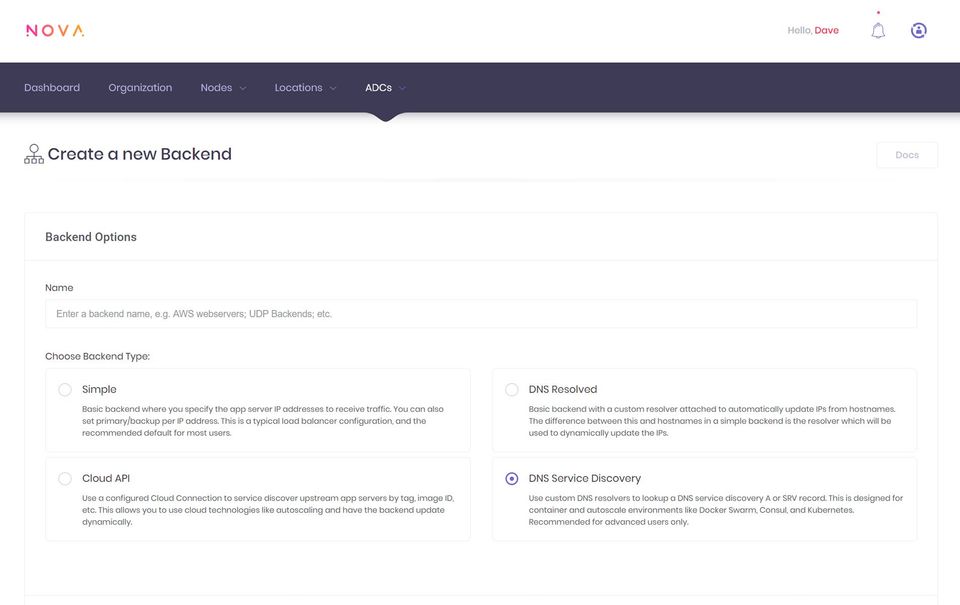Click the Dave username link

coord(827,31)
